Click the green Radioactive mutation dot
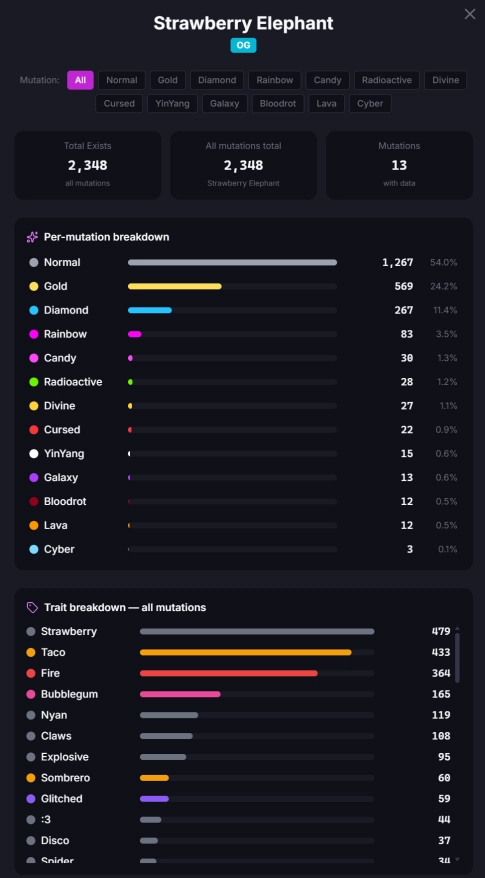The image size is (485, 878). click(34, 382)
